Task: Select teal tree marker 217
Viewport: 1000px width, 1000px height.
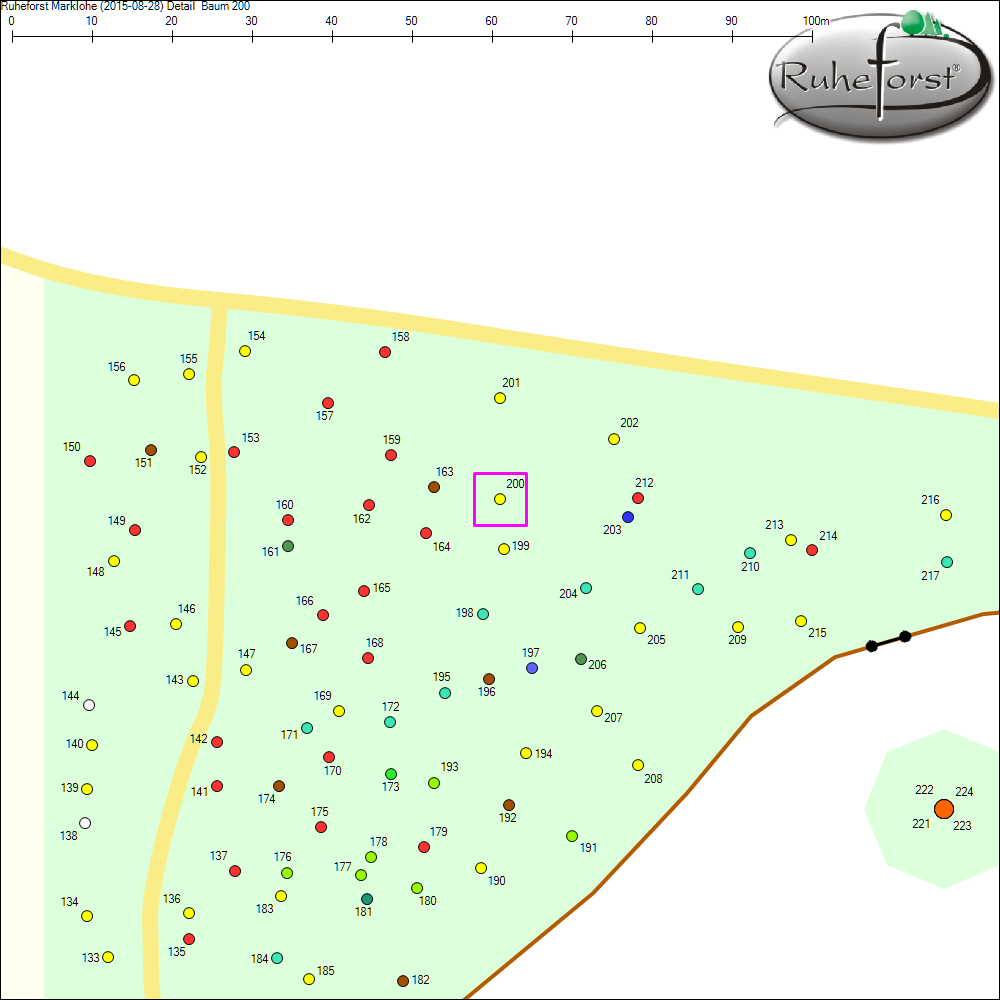Action: [x=947, y=562]
